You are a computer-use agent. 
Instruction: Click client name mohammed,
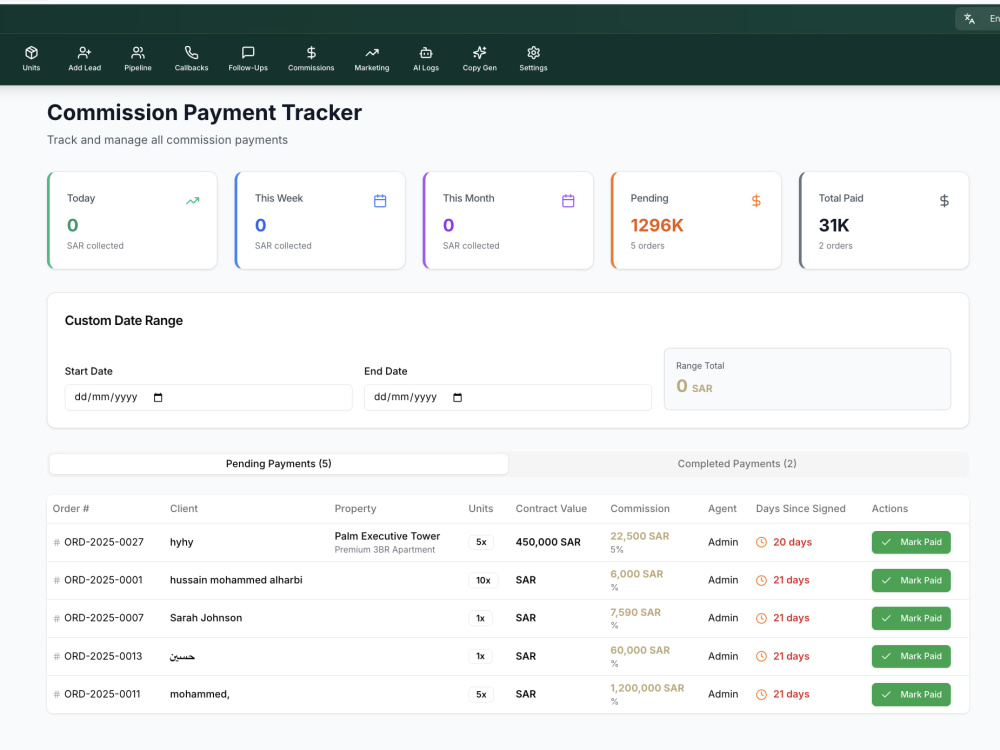(200, 694)
